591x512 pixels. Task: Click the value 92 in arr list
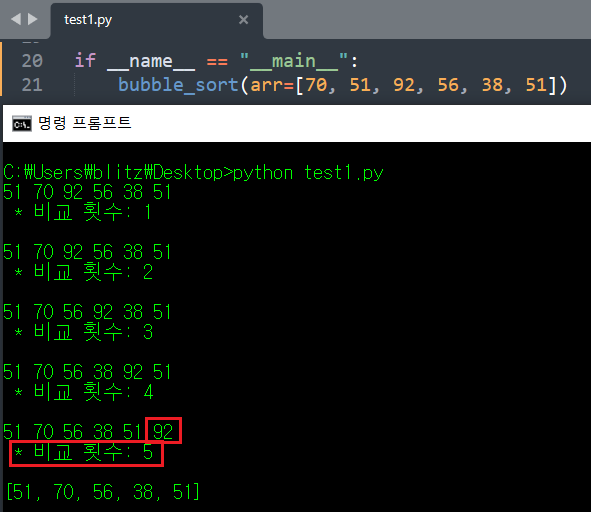[x=404, y=85]
